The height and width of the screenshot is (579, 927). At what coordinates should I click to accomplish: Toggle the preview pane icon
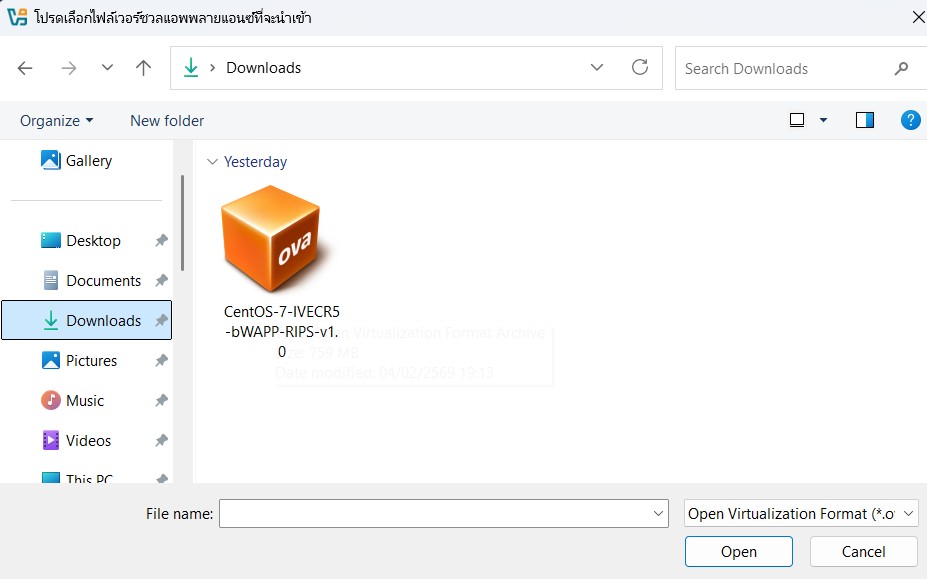tap(865, 120)
